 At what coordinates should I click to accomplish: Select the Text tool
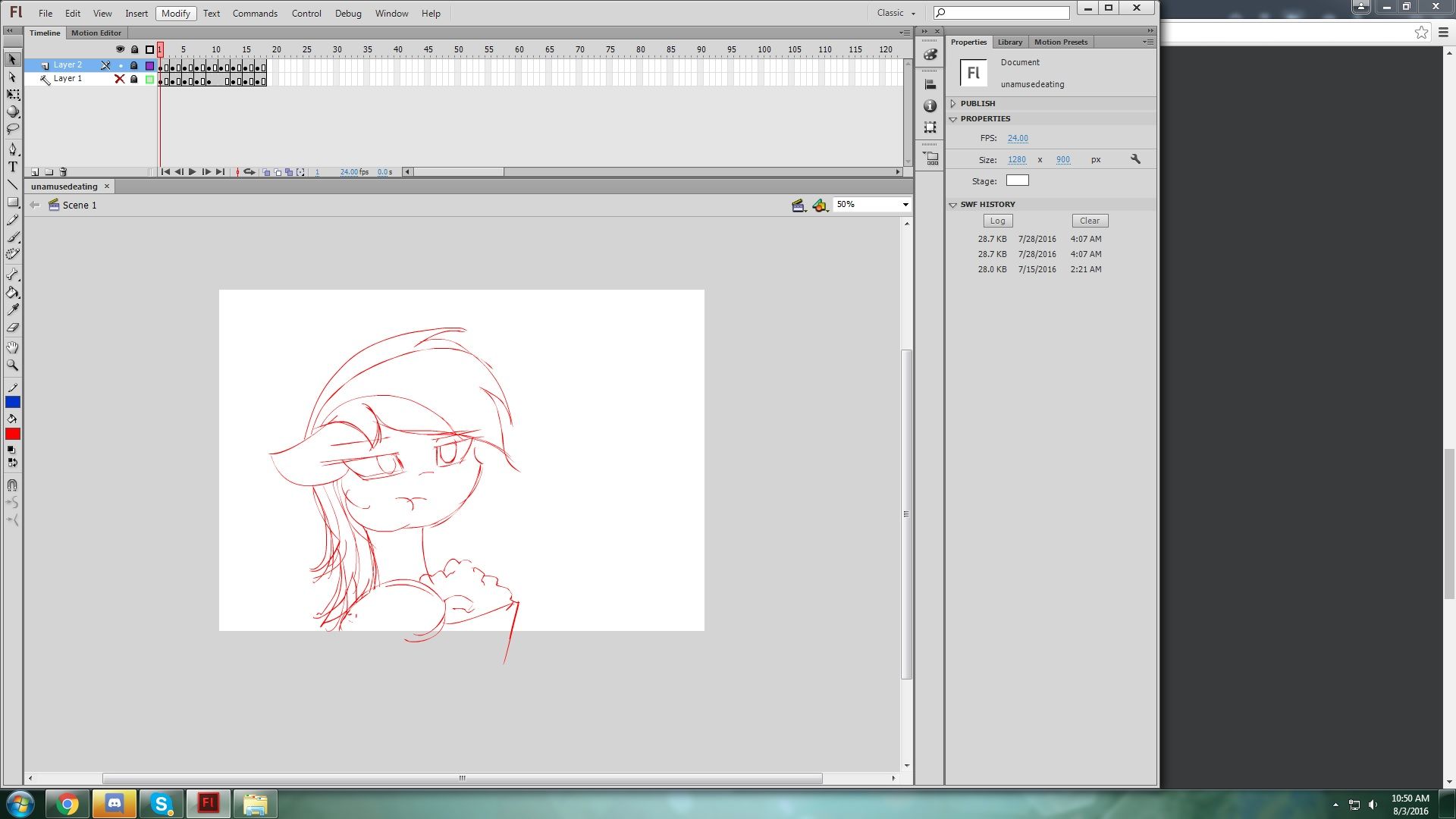pyautogui.click(x=13, y=167)
